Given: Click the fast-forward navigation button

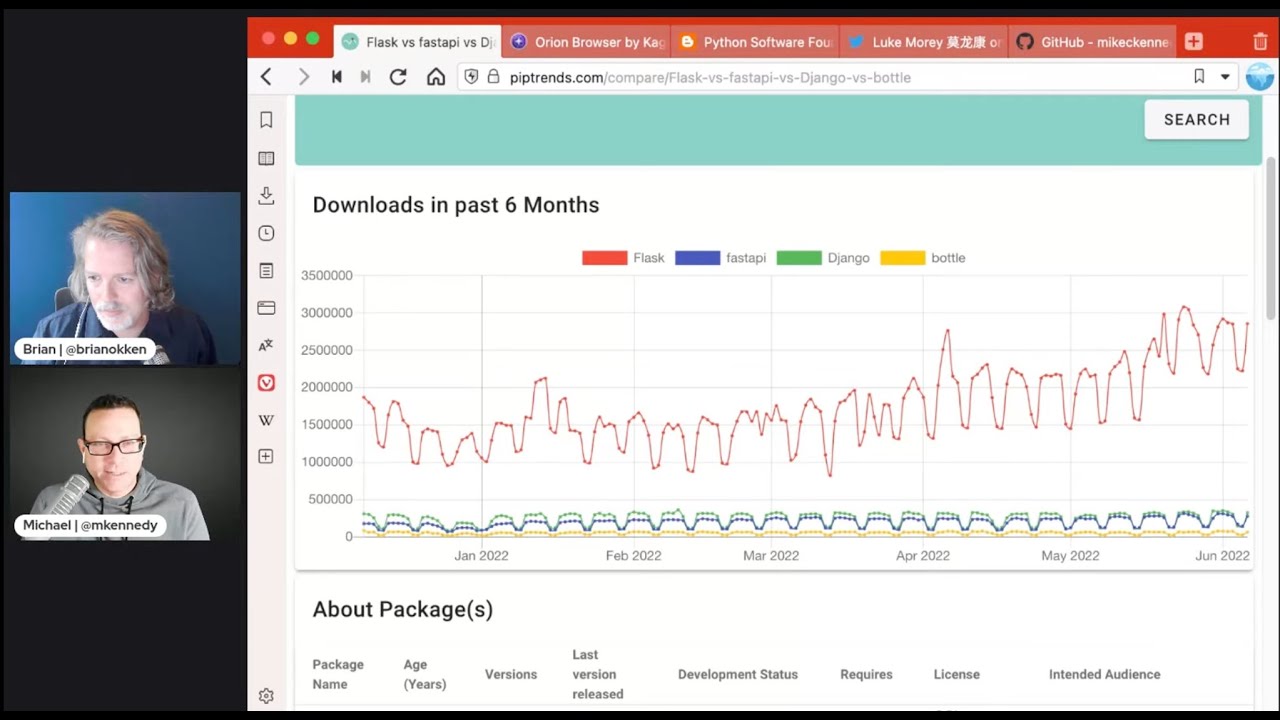Looking at the screenshot, I should click(x=366, y=77).
